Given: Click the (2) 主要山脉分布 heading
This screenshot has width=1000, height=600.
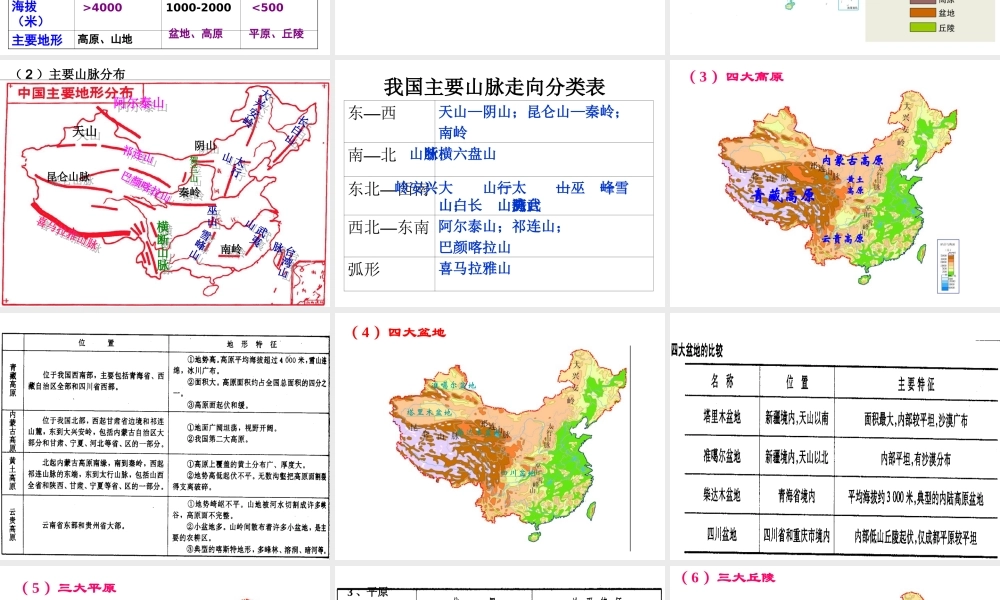Looking at the screenshot, I should click(x=70, y=74).
